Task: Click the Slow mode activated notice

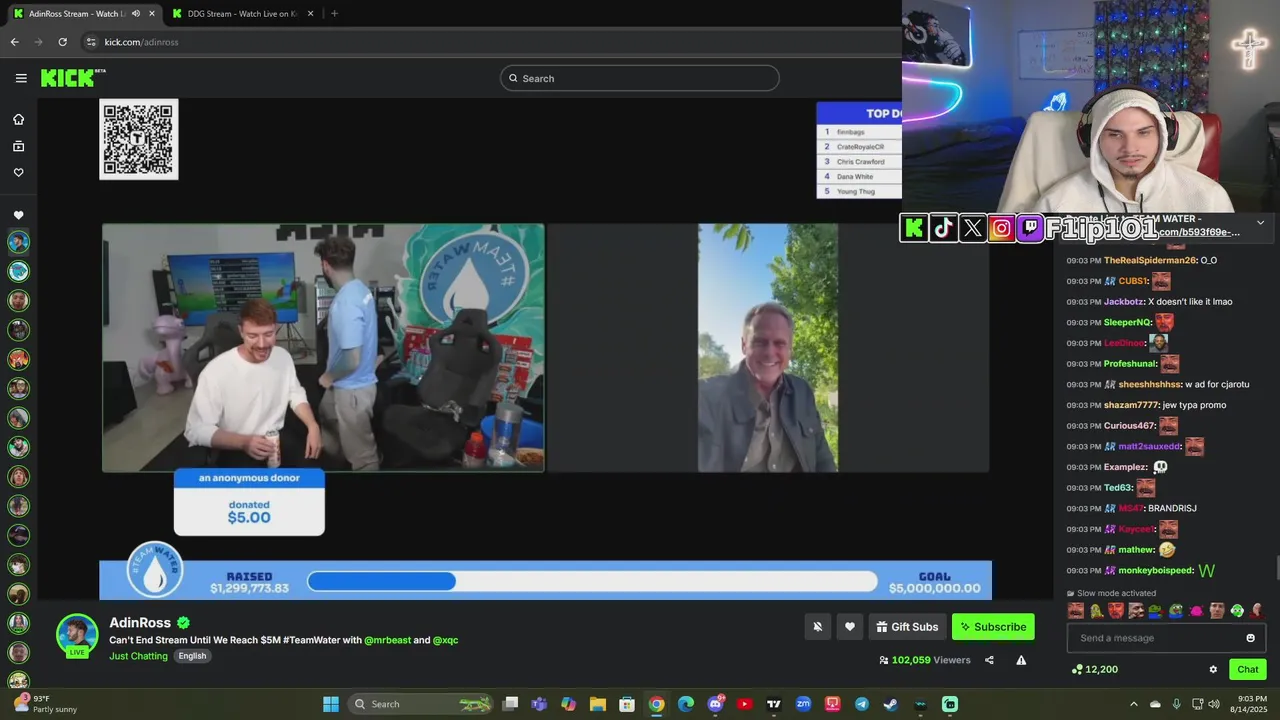Action: click(x=1111, y=593)
